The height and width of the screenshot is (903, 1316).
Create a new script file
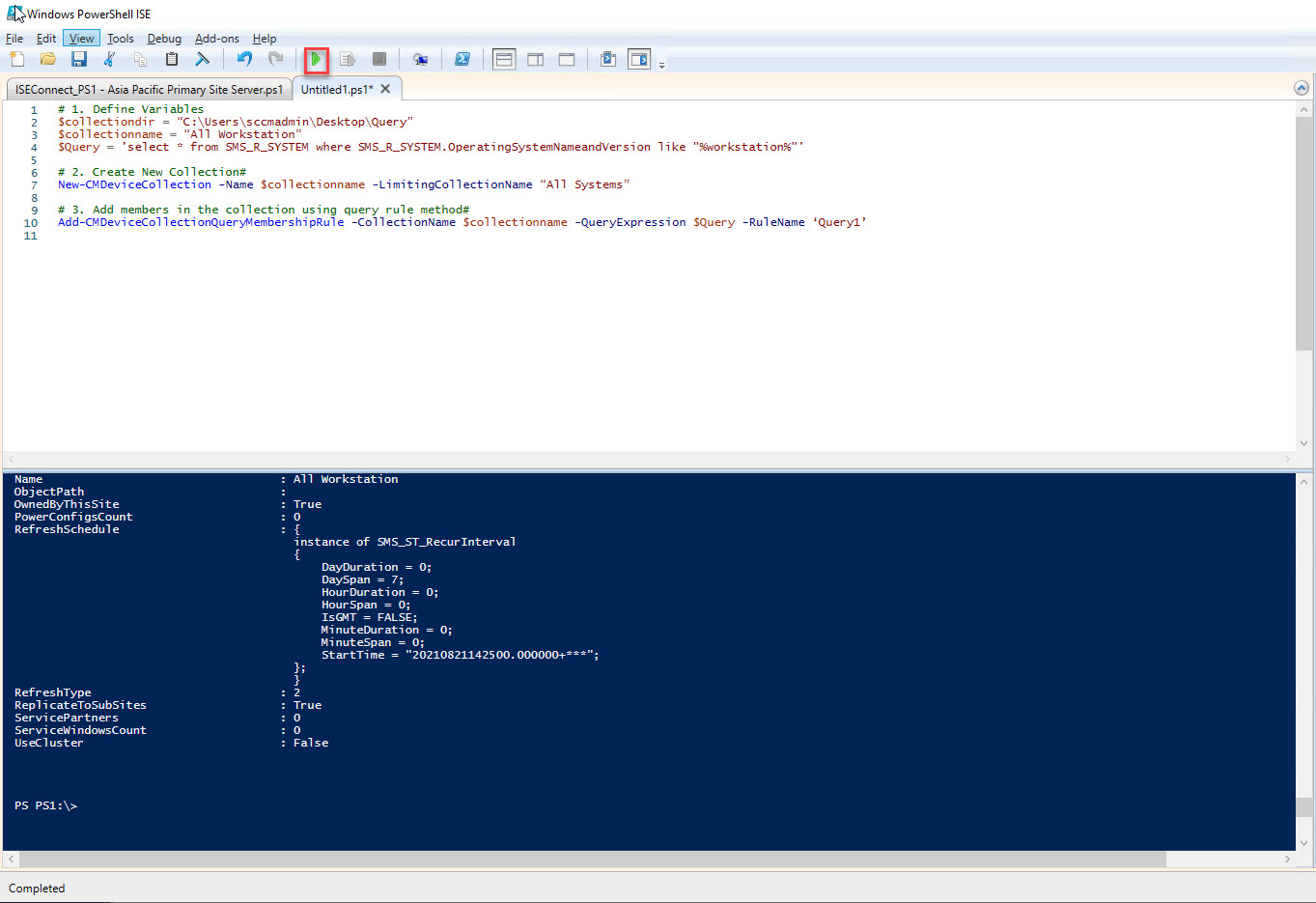[x=17, y=60]
